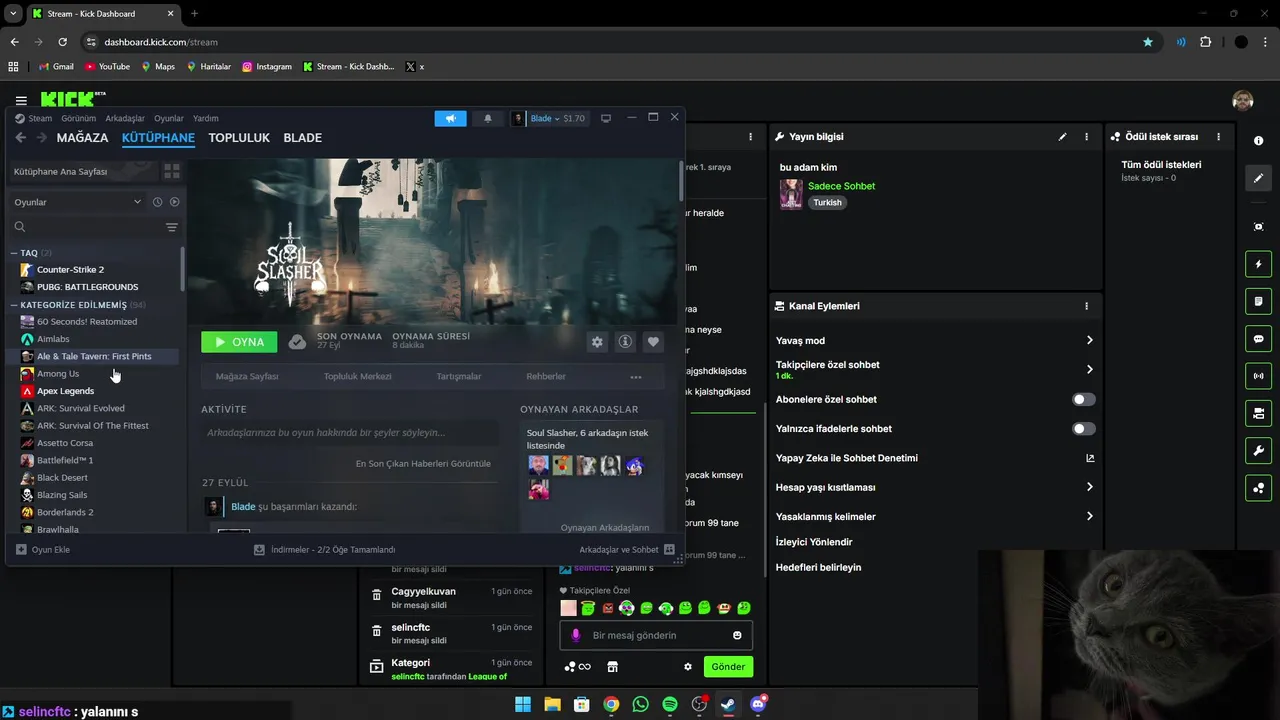This screenshot has width=1280, height=720.
Task: Expand Yavaş mod settings chevron
Action: [1090, 341]
